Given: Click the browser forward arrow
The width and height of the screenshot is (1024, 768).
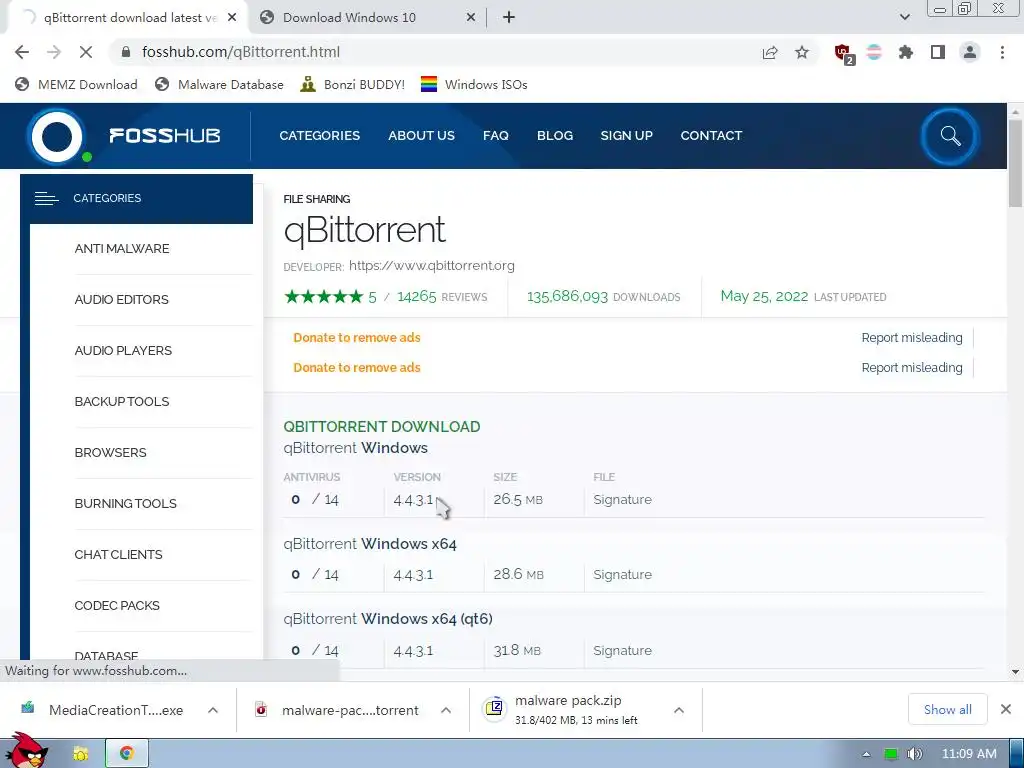Looking at the screenshot, I should point(54,52).
